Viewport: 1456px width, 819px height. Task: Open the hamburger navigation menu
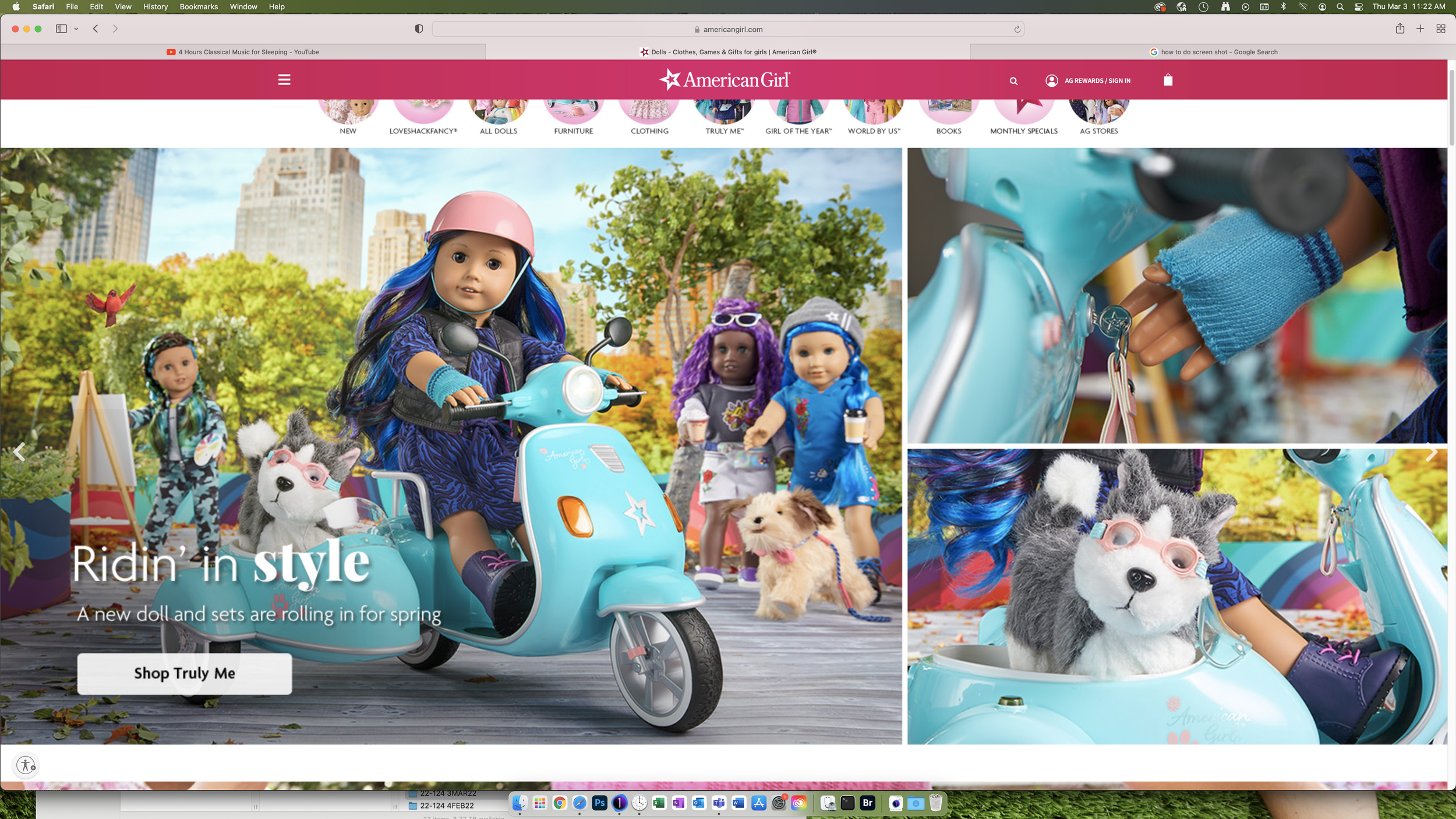tap(284, 80)
